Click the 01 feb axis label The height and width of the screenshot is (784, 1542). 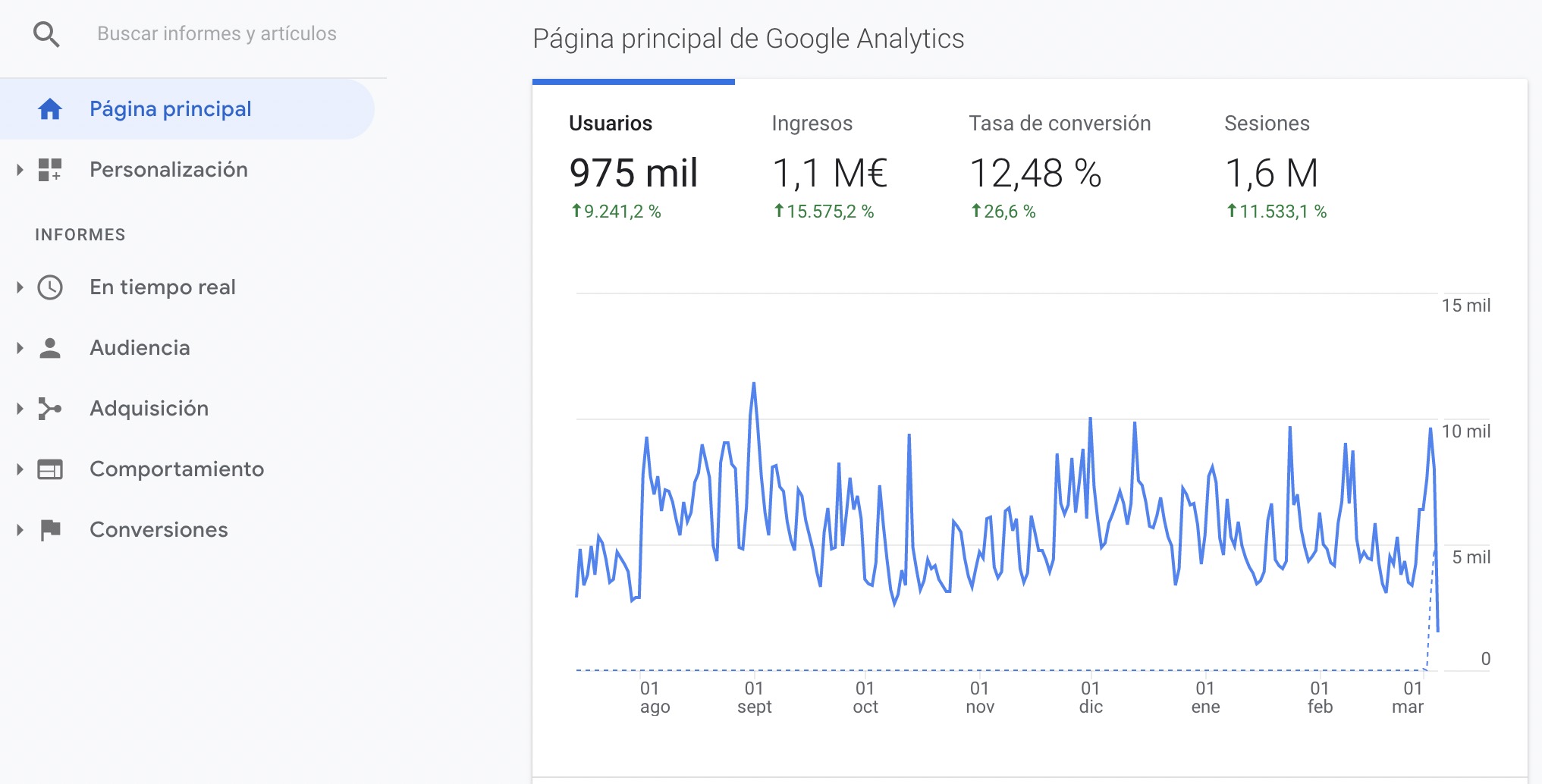[x=1320, y=698]
